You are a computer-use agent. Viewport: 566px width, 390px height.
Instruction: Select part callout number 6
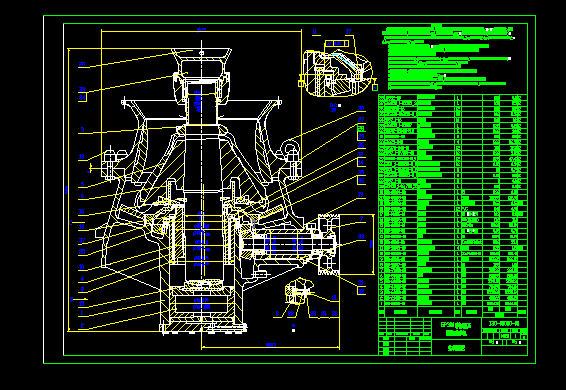[x=82, y=196]
